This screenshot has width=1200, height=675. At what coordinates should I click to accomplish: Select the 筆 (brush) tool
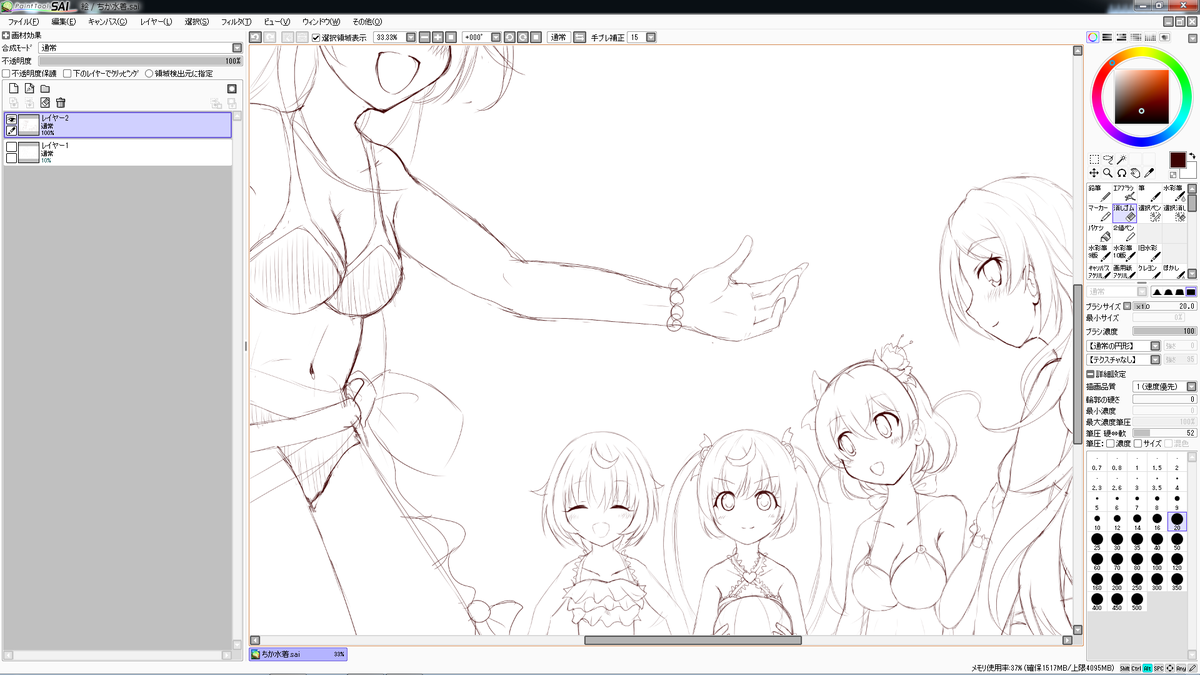tap(1148, 192)
